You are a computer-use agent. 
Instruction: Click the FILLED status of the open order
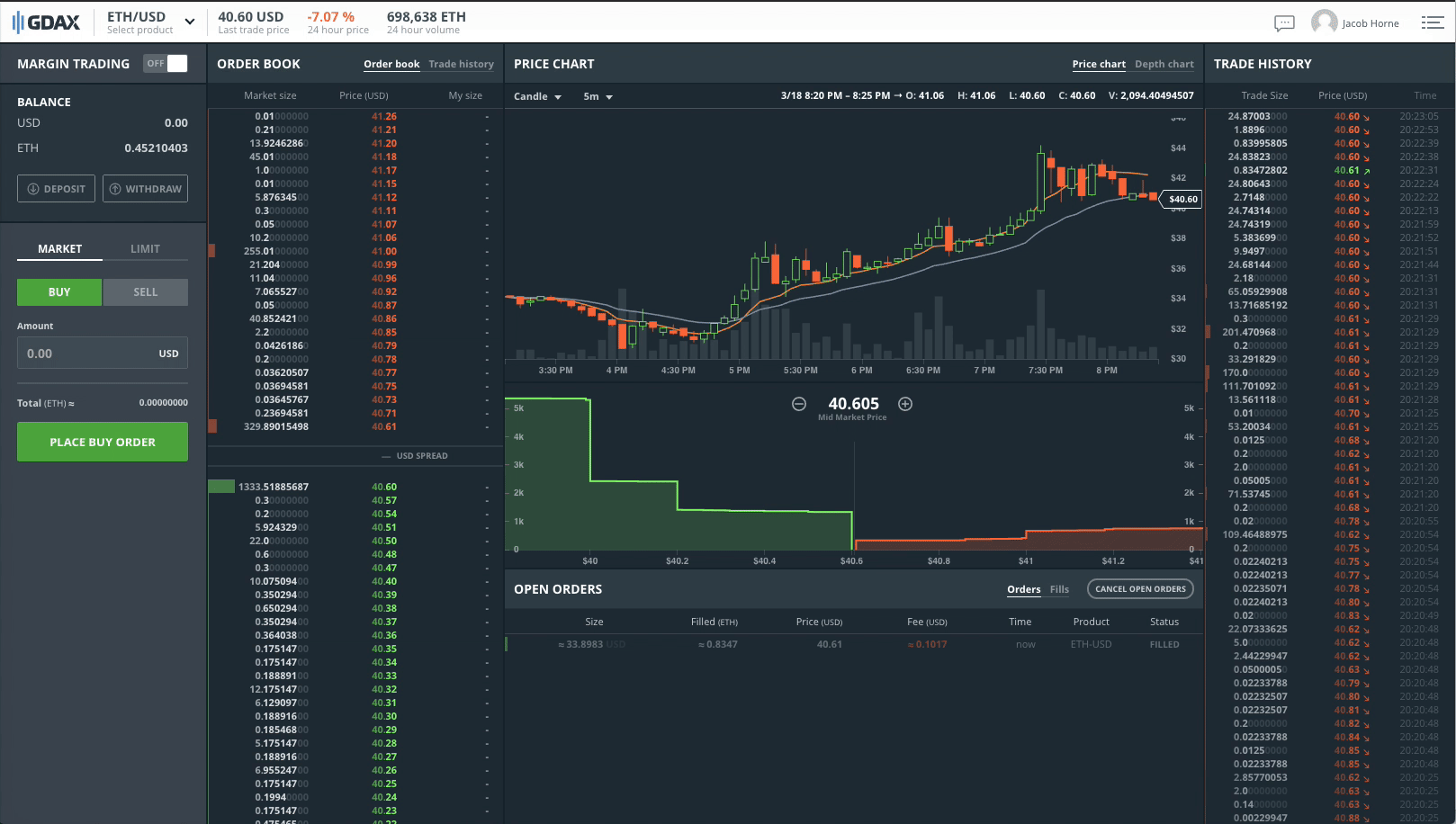[1164, 644]
